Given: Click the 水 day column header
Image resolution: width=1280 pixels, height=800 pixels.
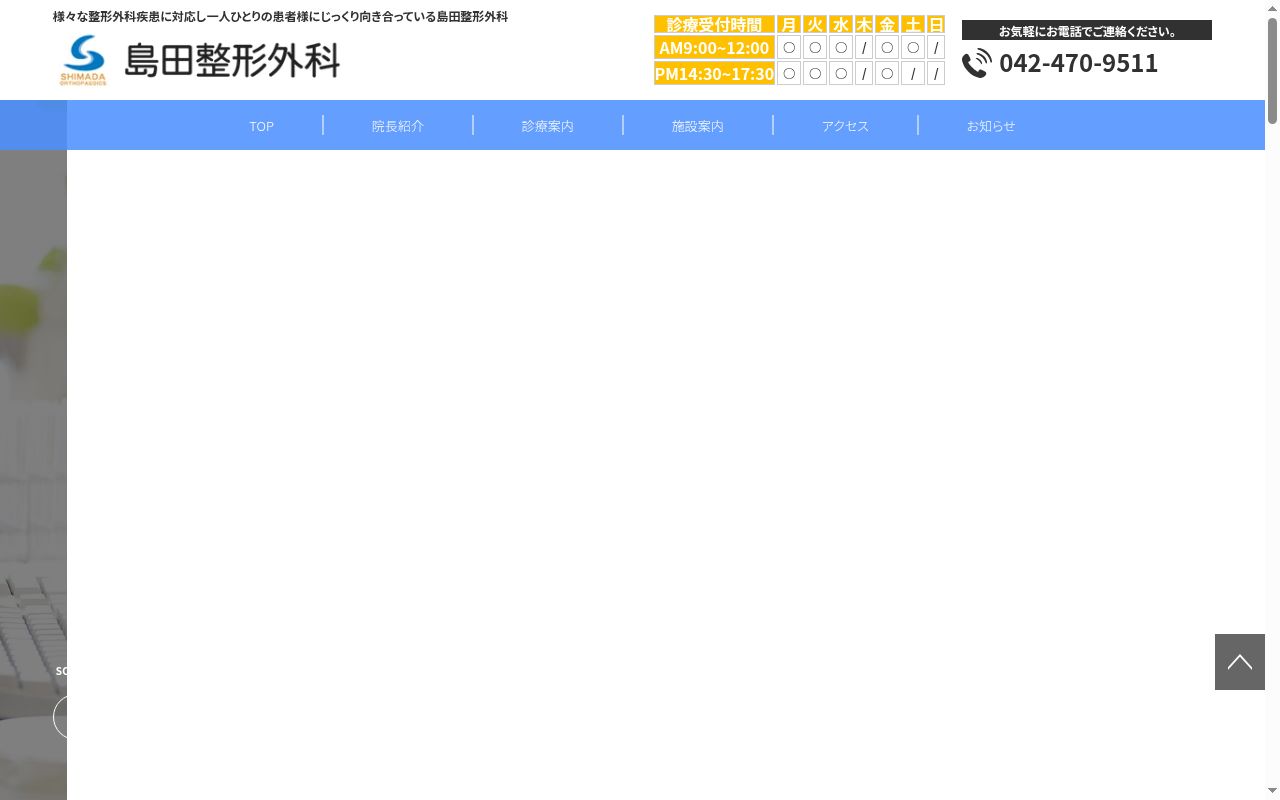Looking at the screenshot, I should (841, 24).
